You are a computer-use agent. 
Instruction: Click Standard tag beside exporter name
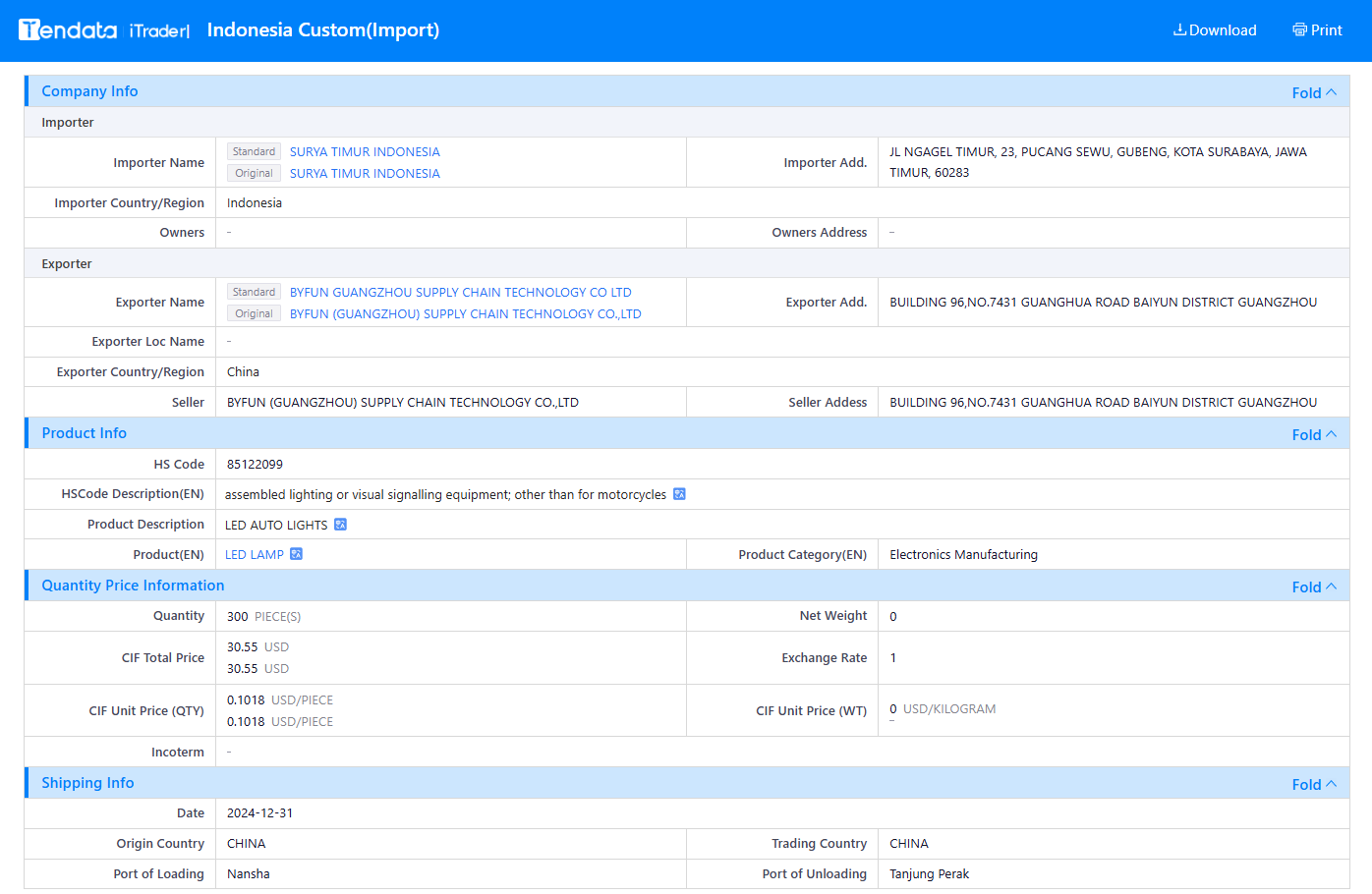(x=254, y=292)
